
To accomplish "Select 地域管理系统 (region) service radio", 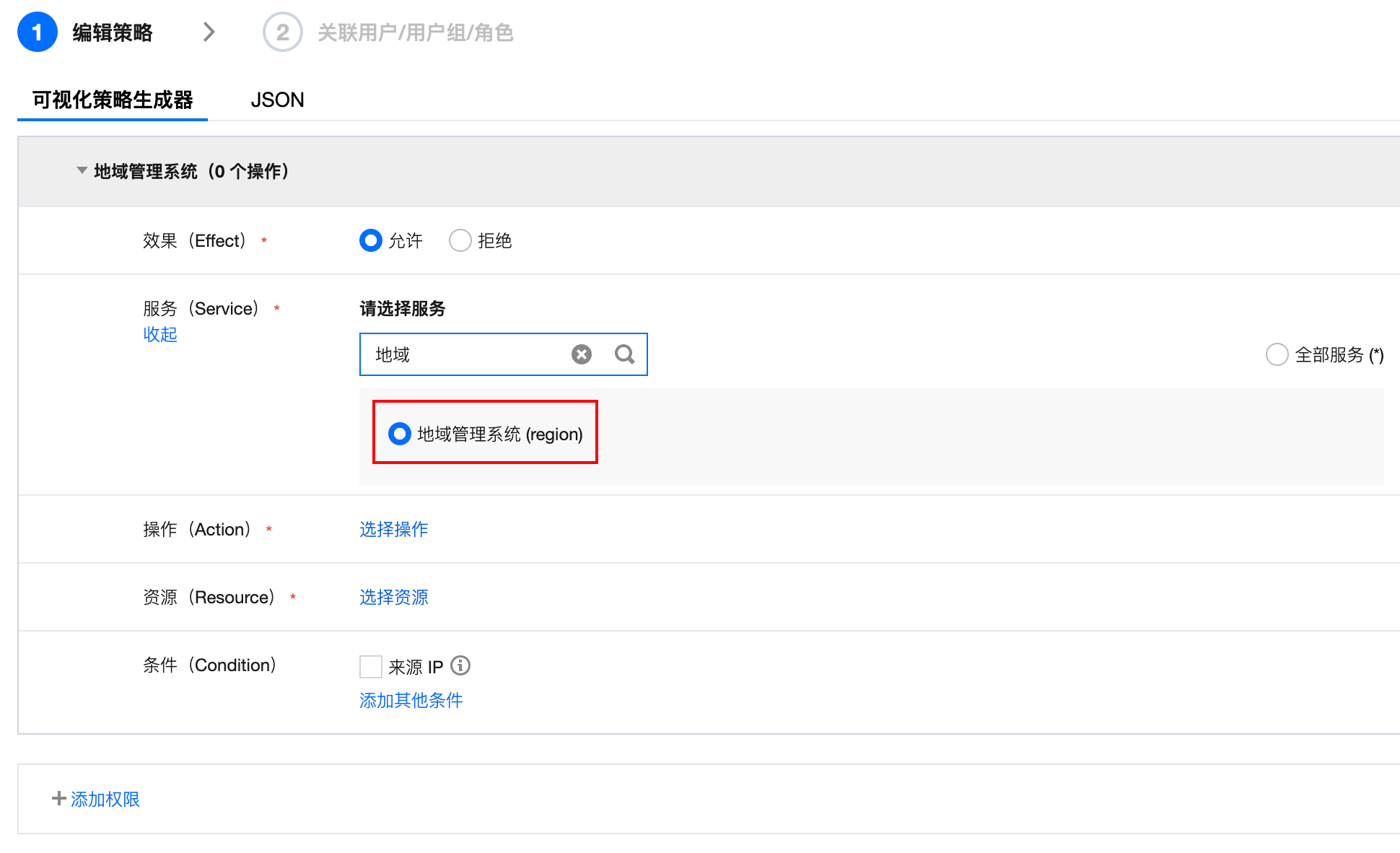I will (400, 434).
